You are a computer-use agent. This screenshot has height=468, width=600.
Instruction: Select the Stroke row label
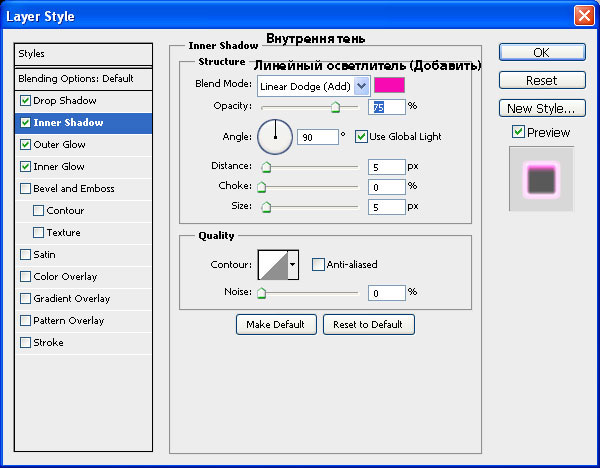[x=48, y=342]
